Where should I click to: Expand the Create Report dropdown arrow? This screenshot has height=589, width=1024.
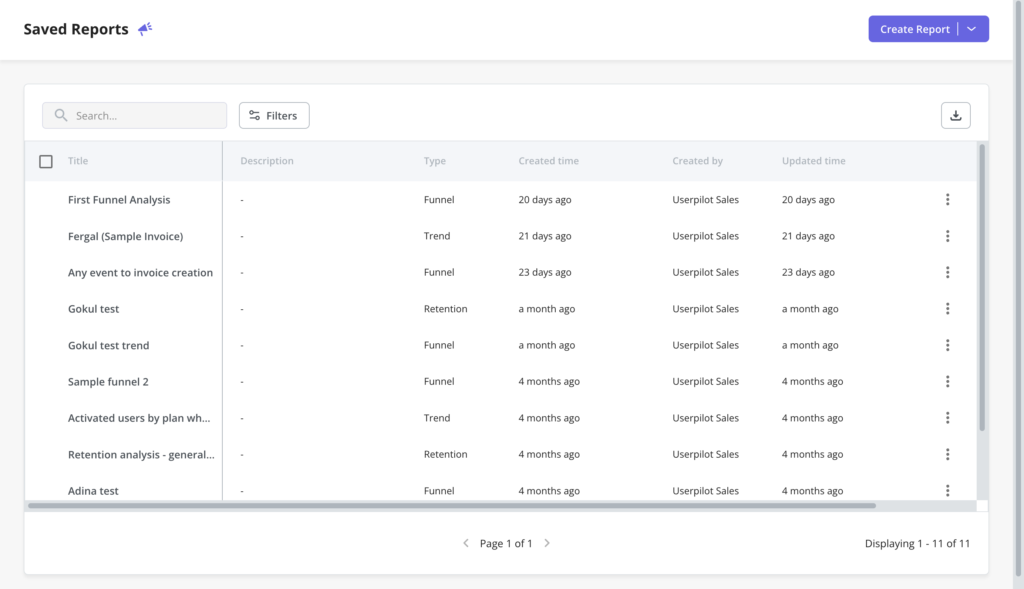(x=972, y=29)
